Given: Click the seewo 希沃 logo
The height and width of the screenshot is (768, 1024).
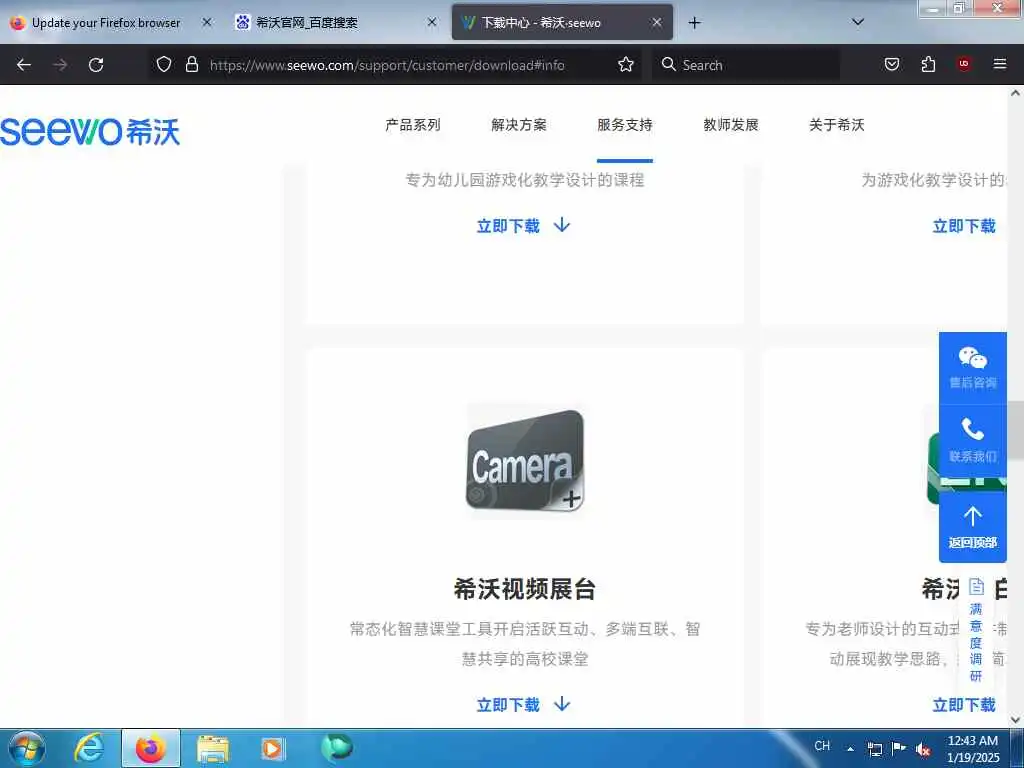Looking at the screenshot, I should pyautogui.click(x=90, y=131).
